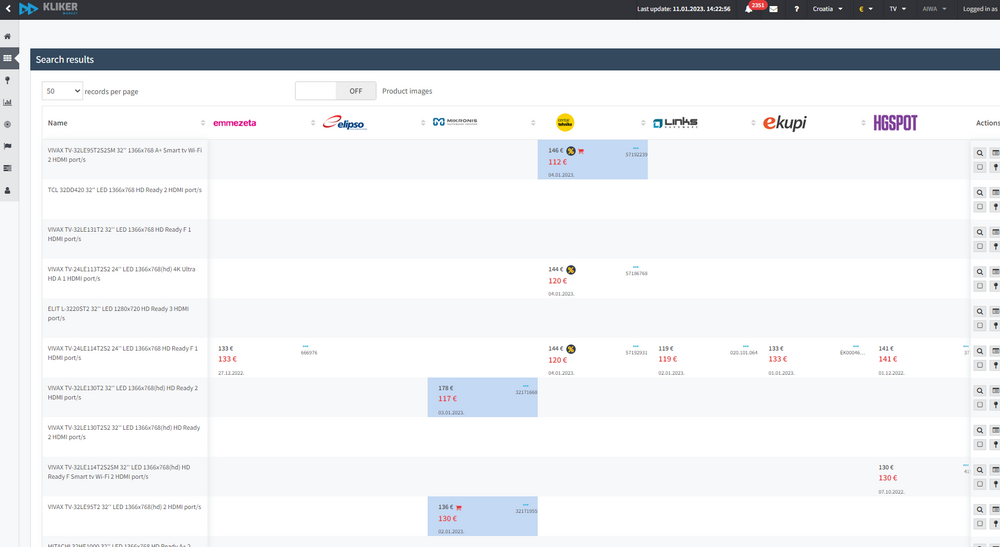Go to the Home sidebar icon
This screenshot has width=1000, height=547.
coord(8,36)
